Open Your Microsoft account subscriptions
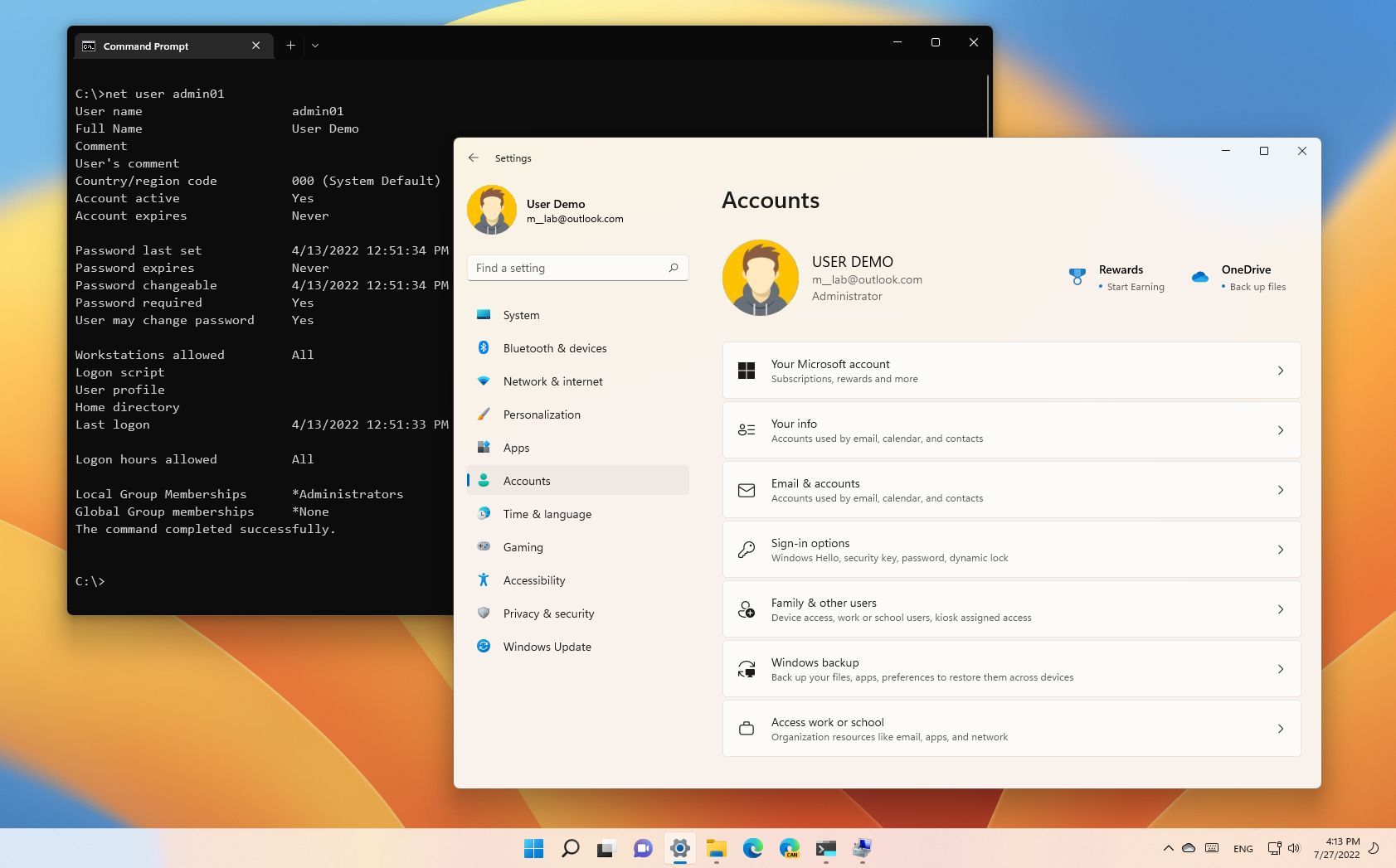This screenshot has width=1396, height=868. tap(1010, 371)
